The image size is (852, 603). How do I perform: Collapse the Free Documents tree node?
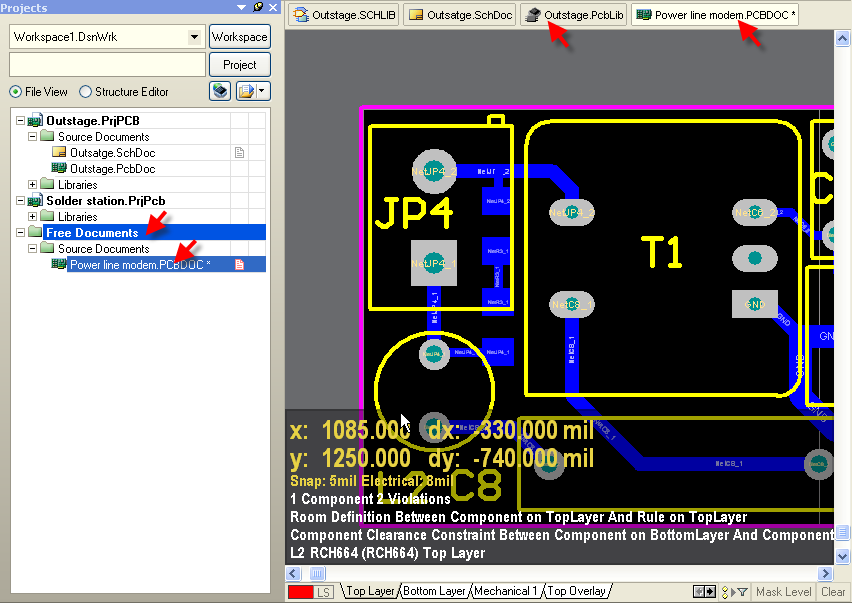(20, 233)
